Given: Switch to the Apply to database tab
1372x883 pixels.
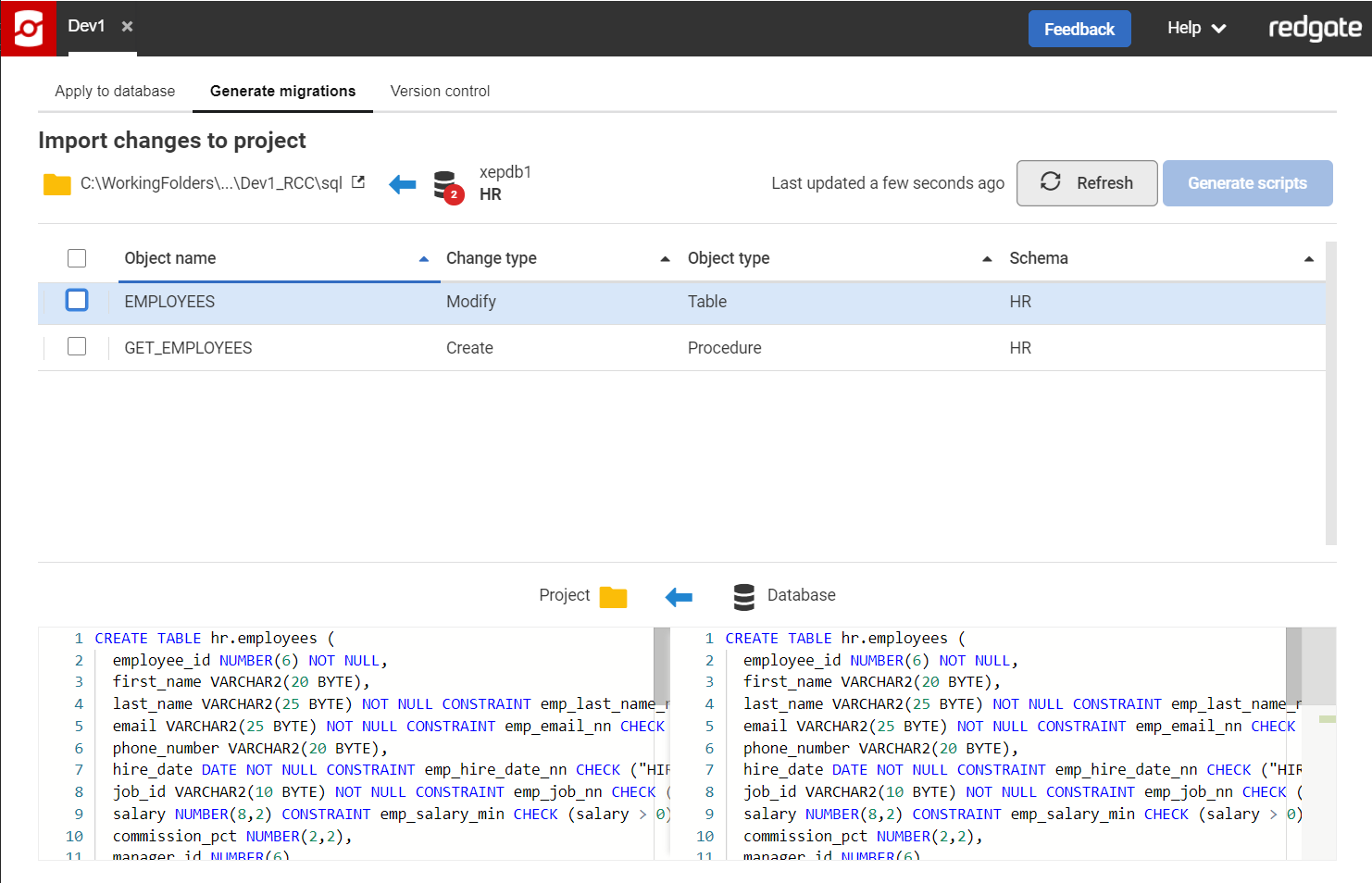Looking at the screenshot, I should click(x=115, y=91).
